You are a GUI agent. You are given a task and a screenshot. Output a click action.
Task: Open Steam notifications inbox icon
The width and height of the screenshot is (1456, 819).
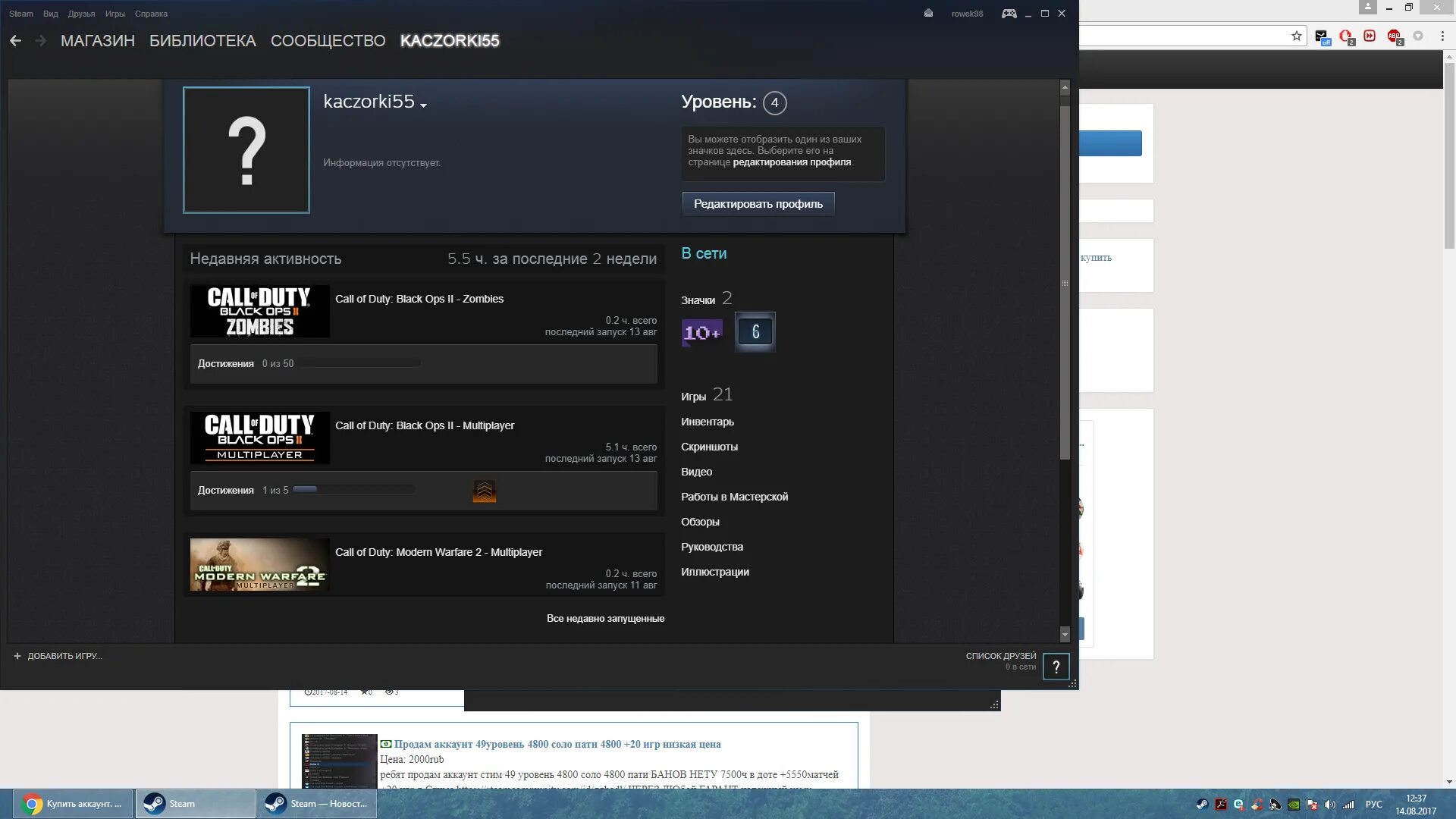coord(928,14)
